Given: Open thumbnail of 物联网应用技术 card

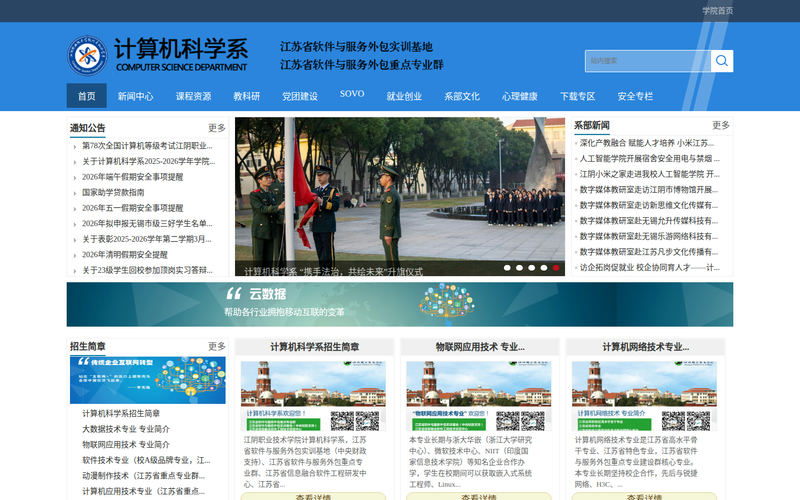Looking at the screenshot, I should tap(479, 396).
